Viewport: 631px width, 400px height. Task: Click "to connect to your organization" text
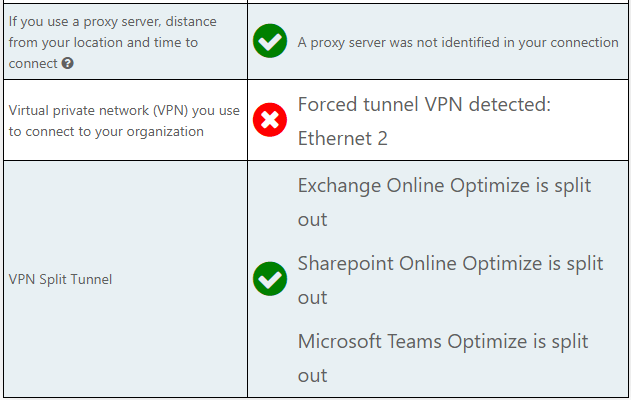(x=104, y=131)
